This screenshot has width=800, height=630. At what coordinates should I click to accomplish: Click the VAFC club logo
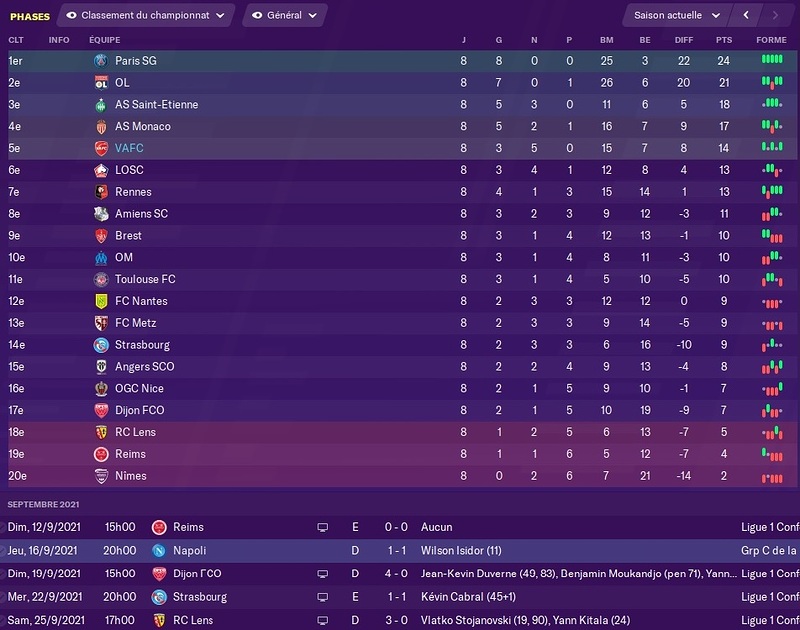click(x=100, y=145)
